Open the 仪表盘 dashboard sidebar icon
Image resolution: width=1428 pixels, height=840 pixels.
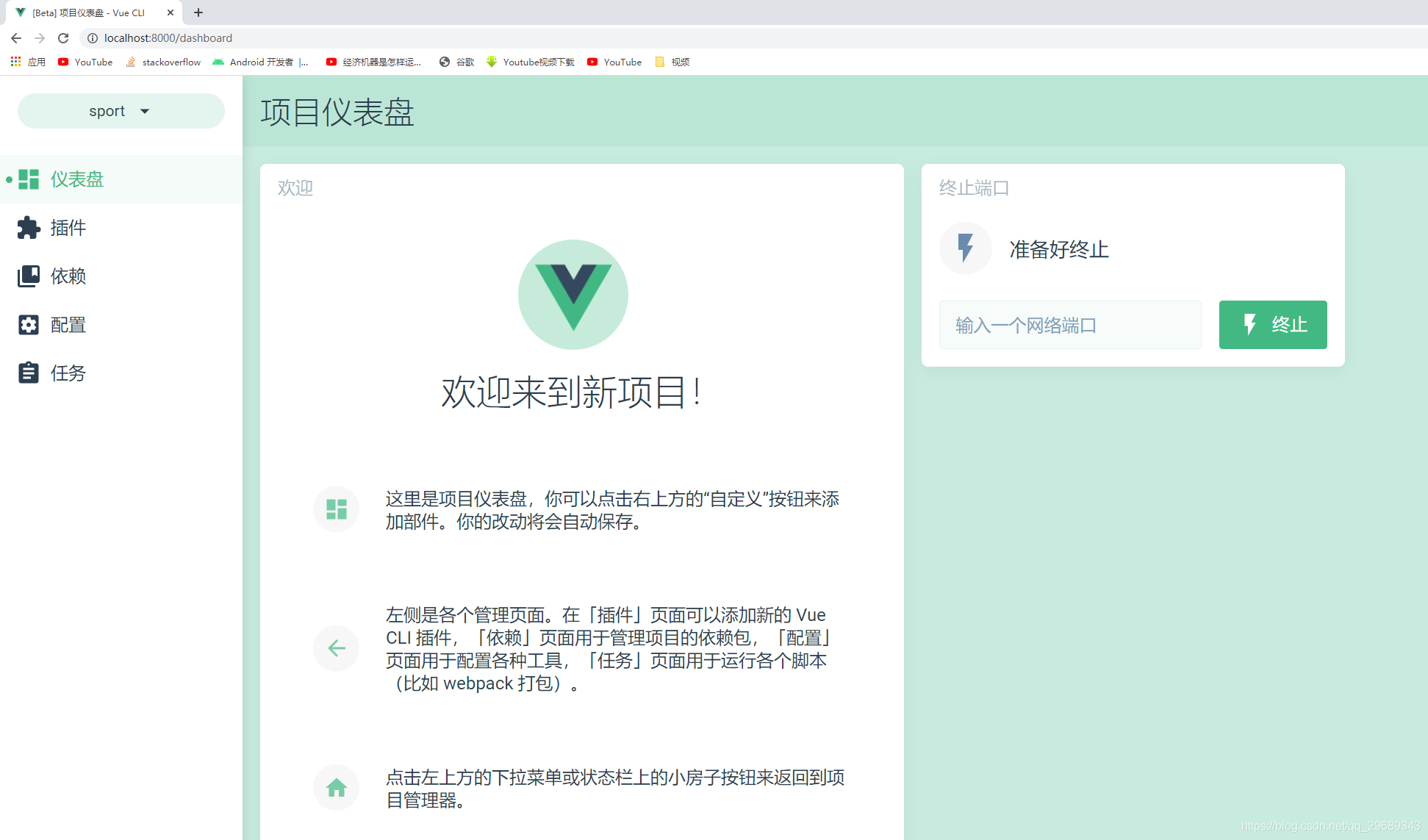point(28,179)
